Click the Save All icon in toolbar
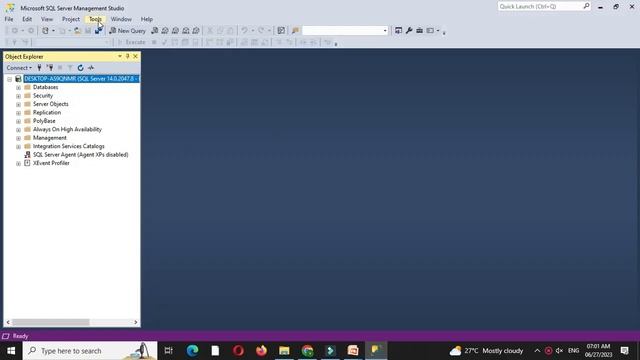The width and height of the screenshot is (640, 360). pos(98,31)
